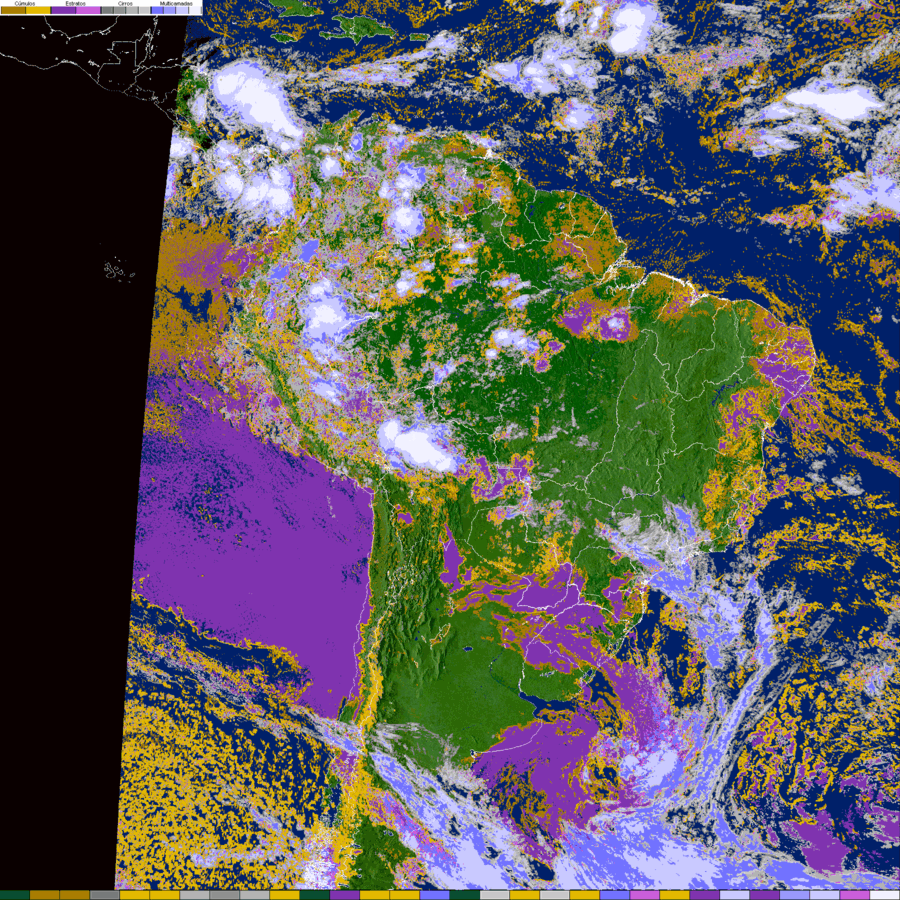Image resolution: width=900 pixels, height=900 pixels.
Task: Pick the second-darkest gray Cirros swatch
Action: 119,10
